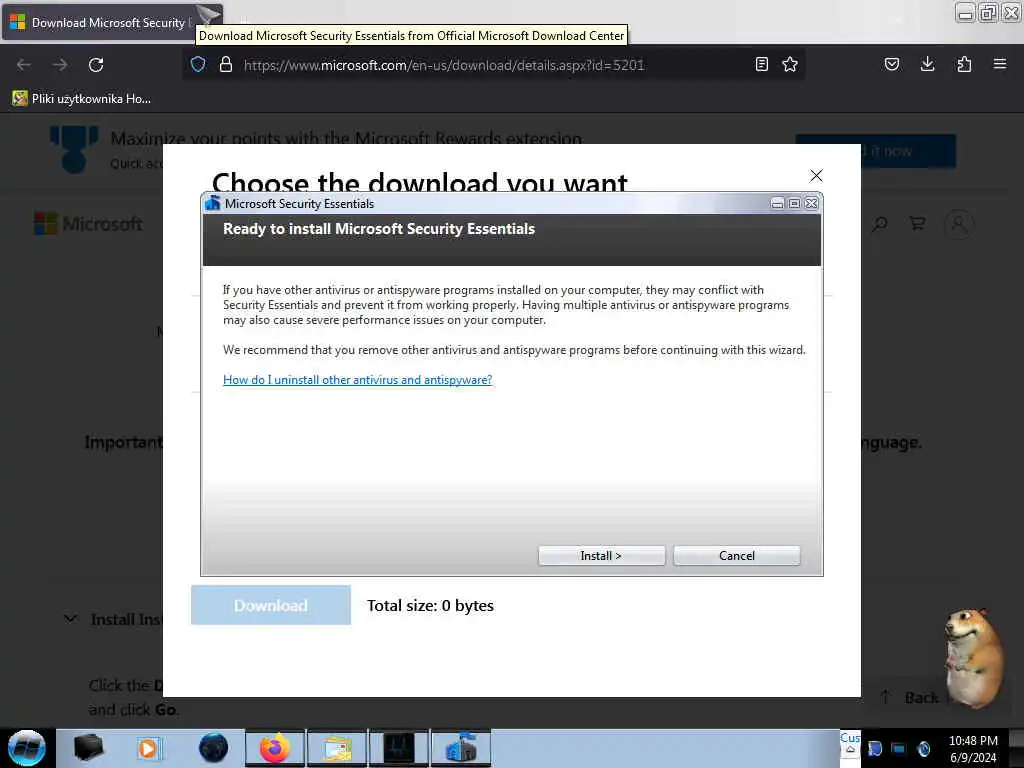Viewport: 1024px width, 768px height.
Task: Open the account sign-in avatar icon
Action: [x=959, y=224]
